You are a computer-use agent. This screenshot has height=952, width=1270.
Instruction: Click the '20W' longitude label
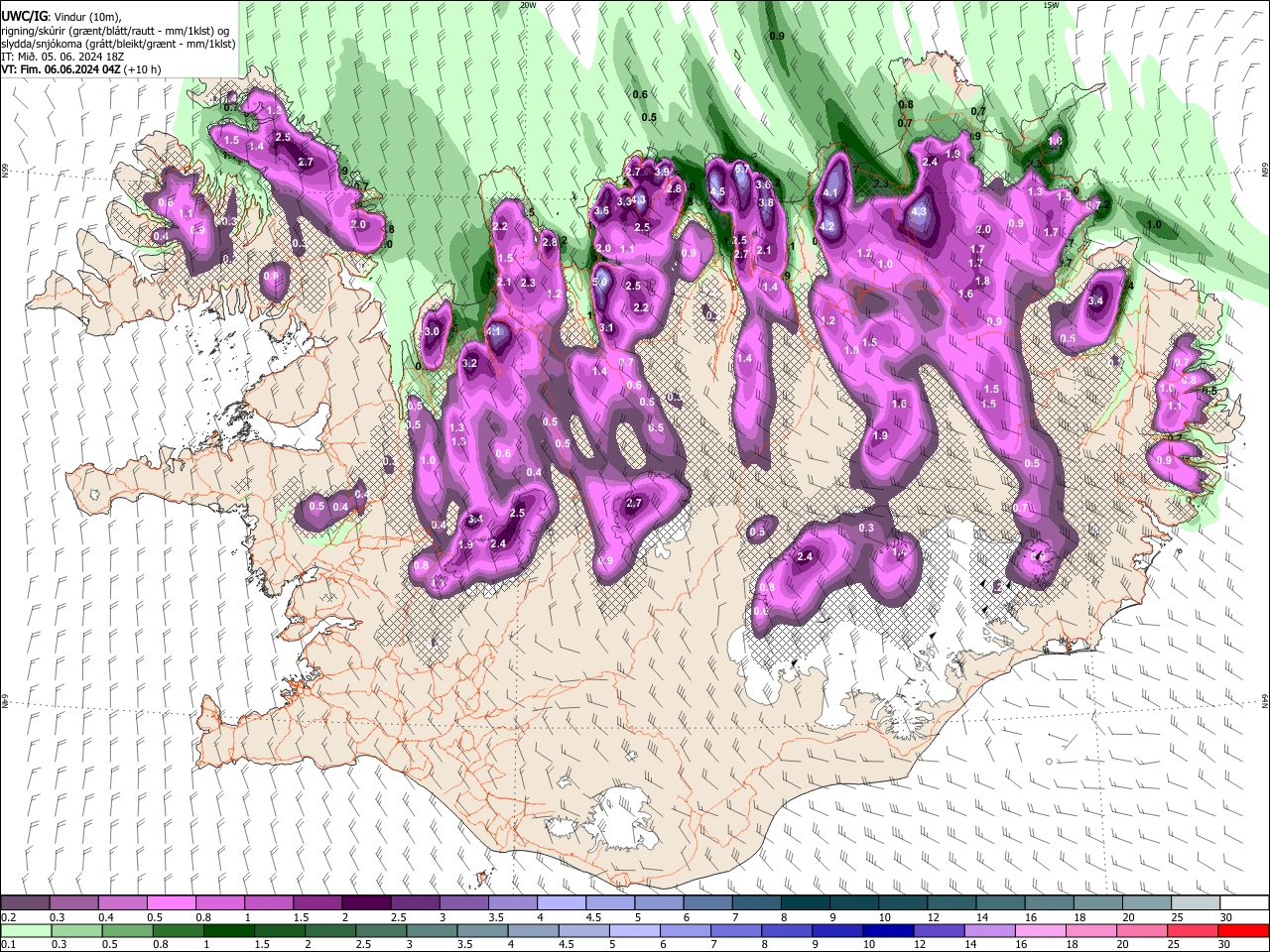pyautogui.click(x=528, y=5)
